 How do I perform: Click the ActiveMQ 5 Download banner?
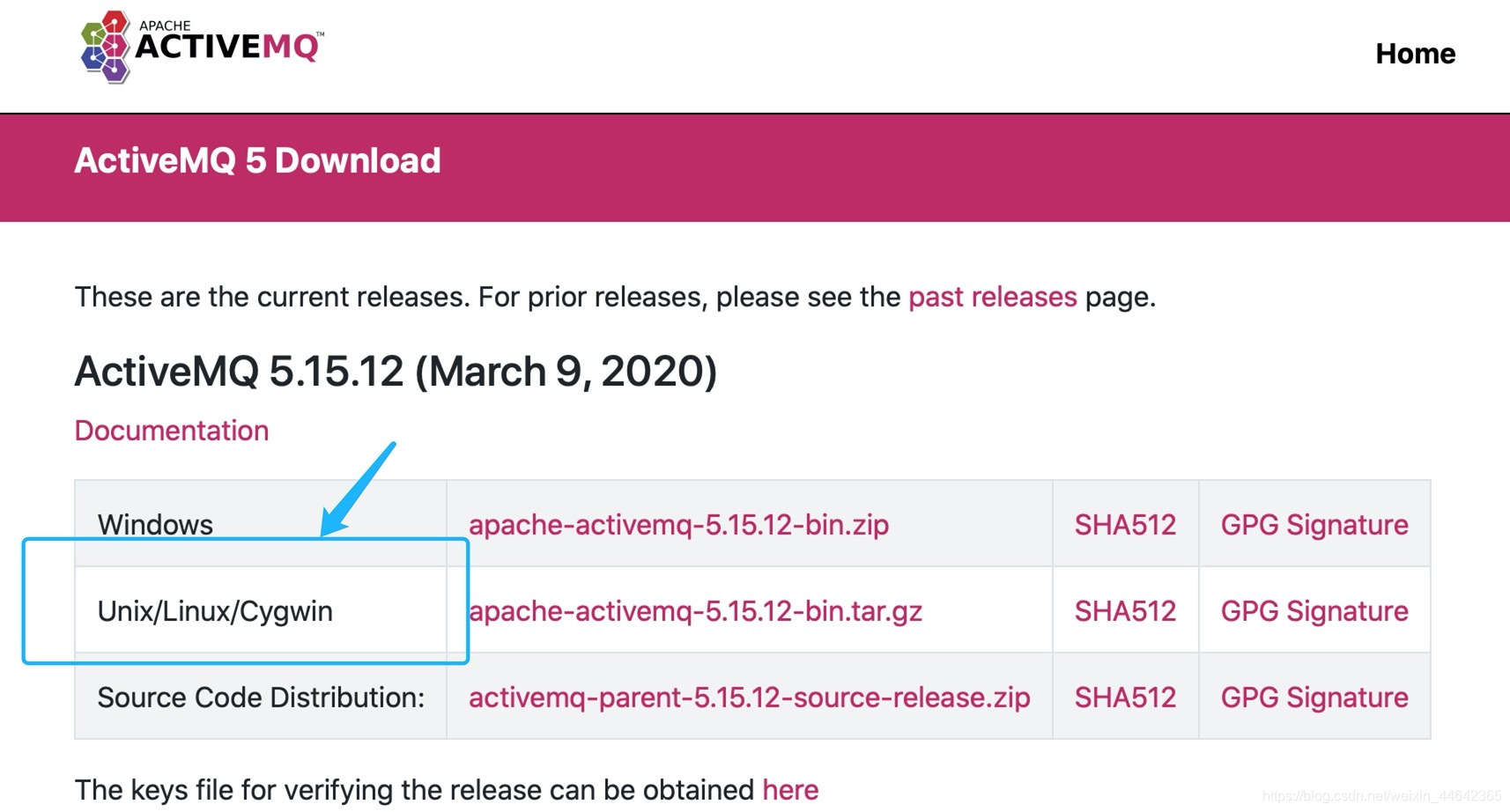point(257,160)
